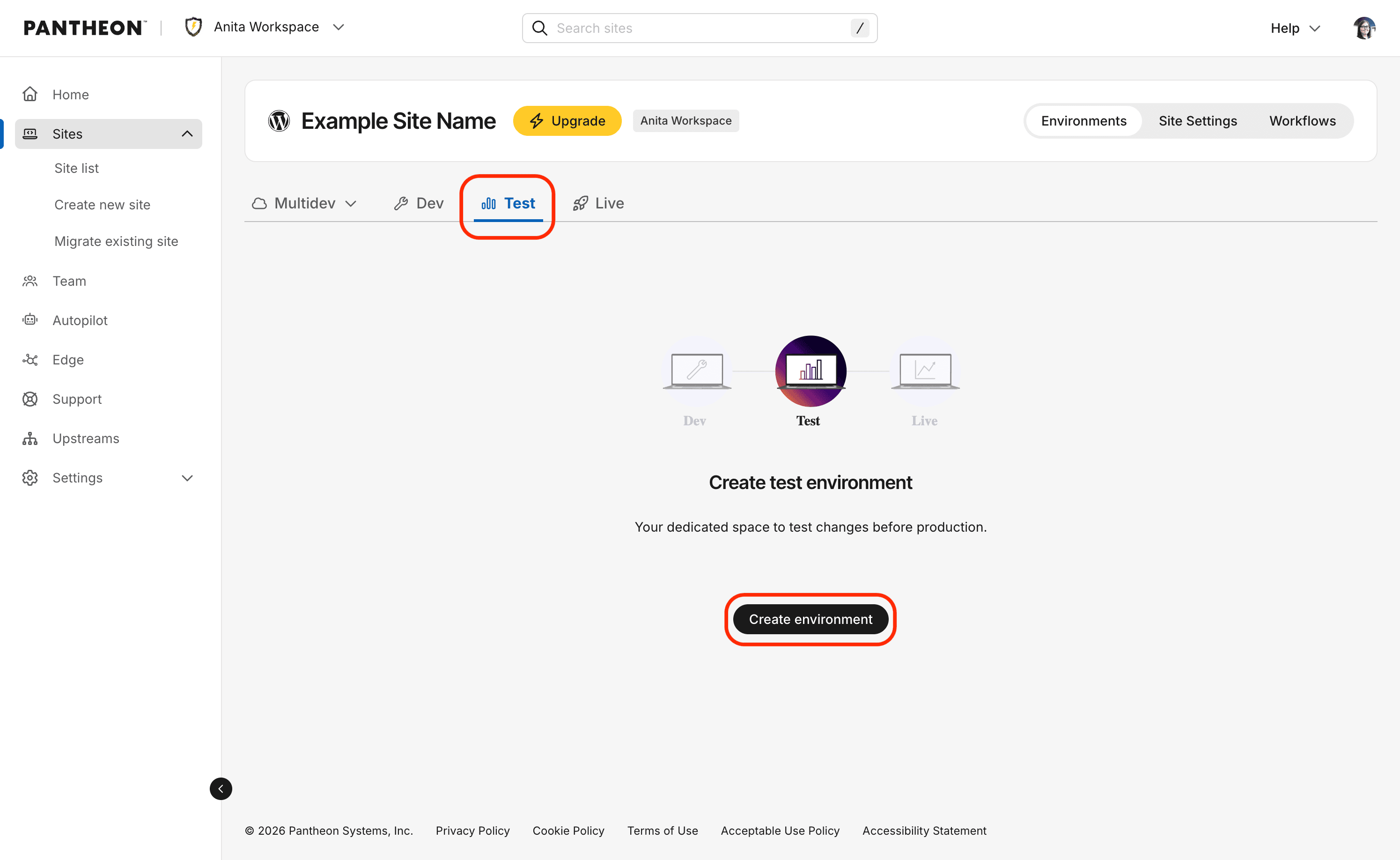
Task: Open the user avatar menu
Action: pos(1364,28)
